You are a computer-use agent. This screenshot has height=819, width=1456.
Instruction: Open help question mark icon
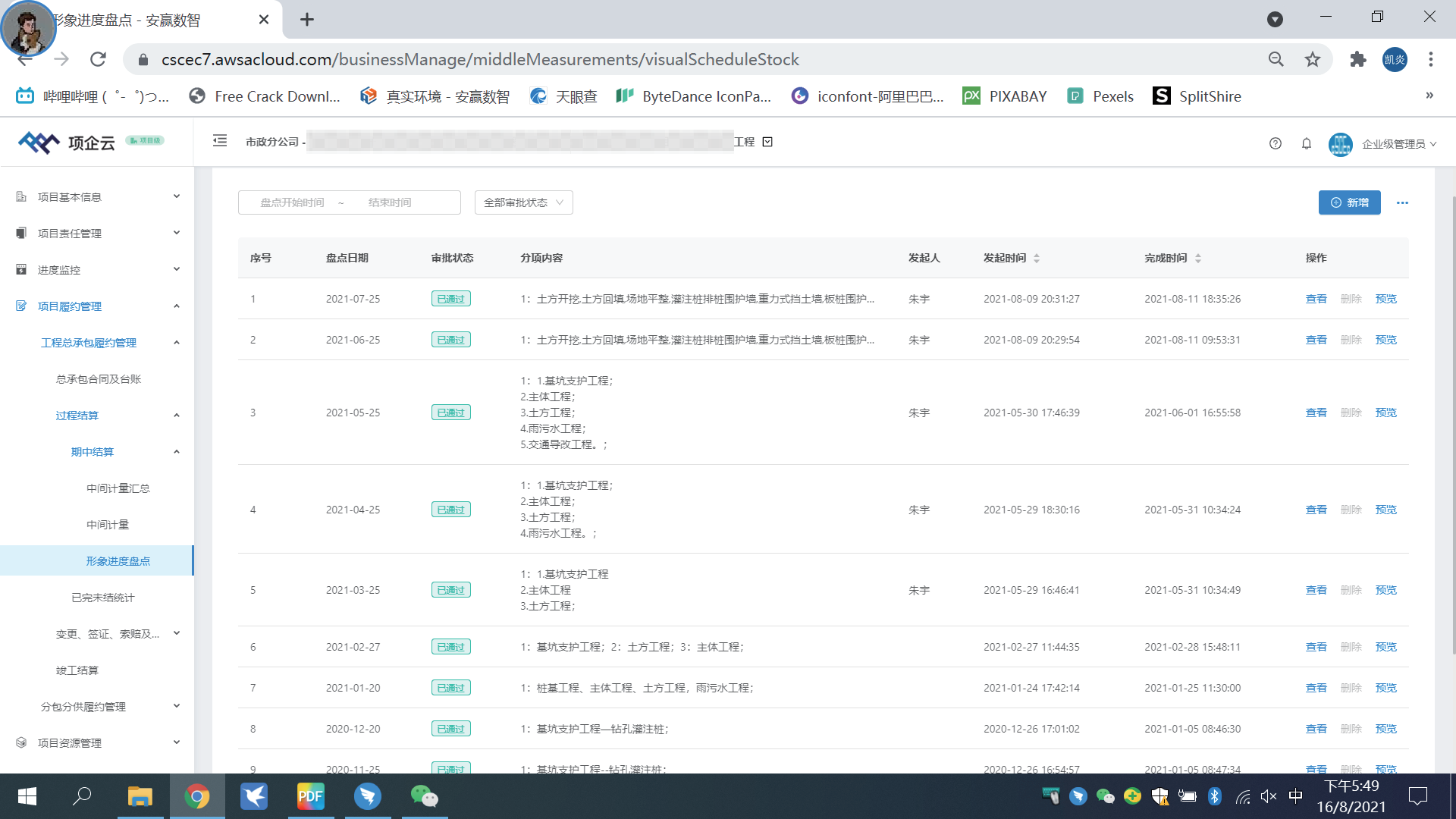coord(1276,143)
